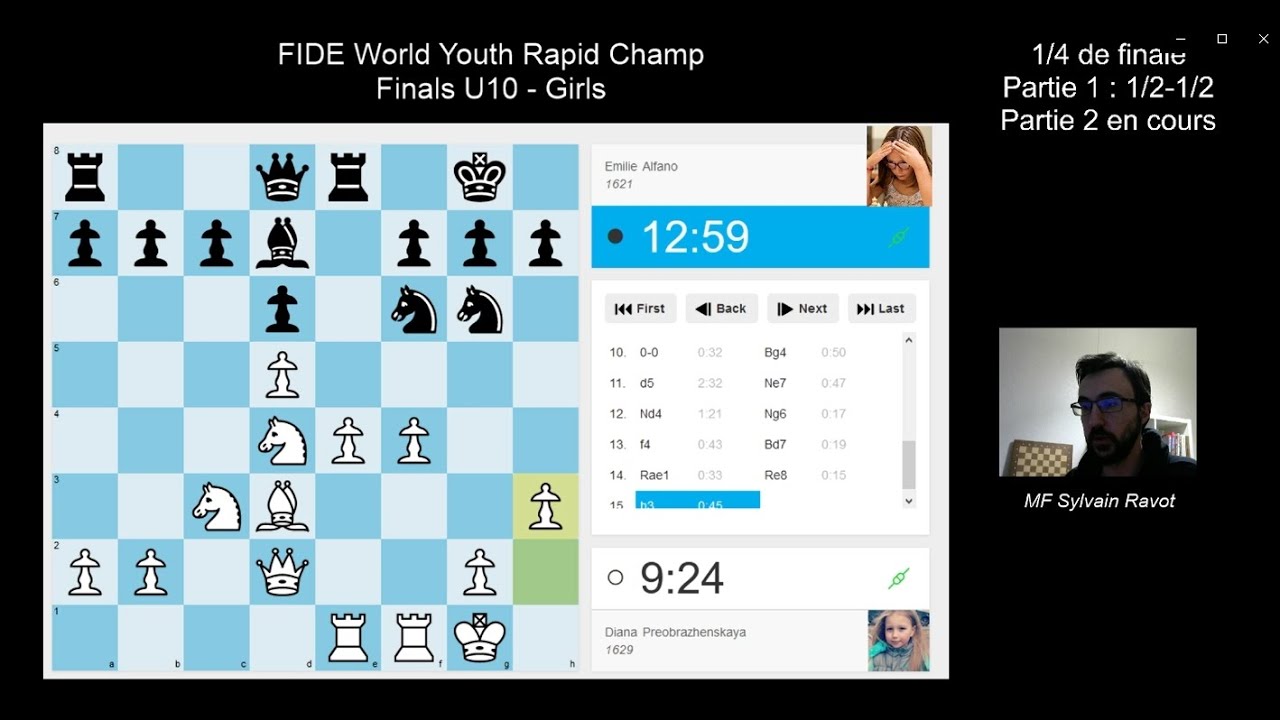Viewport: 1280px width, 720px height.
Task: Select move 11. d5 in list
Action: [x=646, y=383]
